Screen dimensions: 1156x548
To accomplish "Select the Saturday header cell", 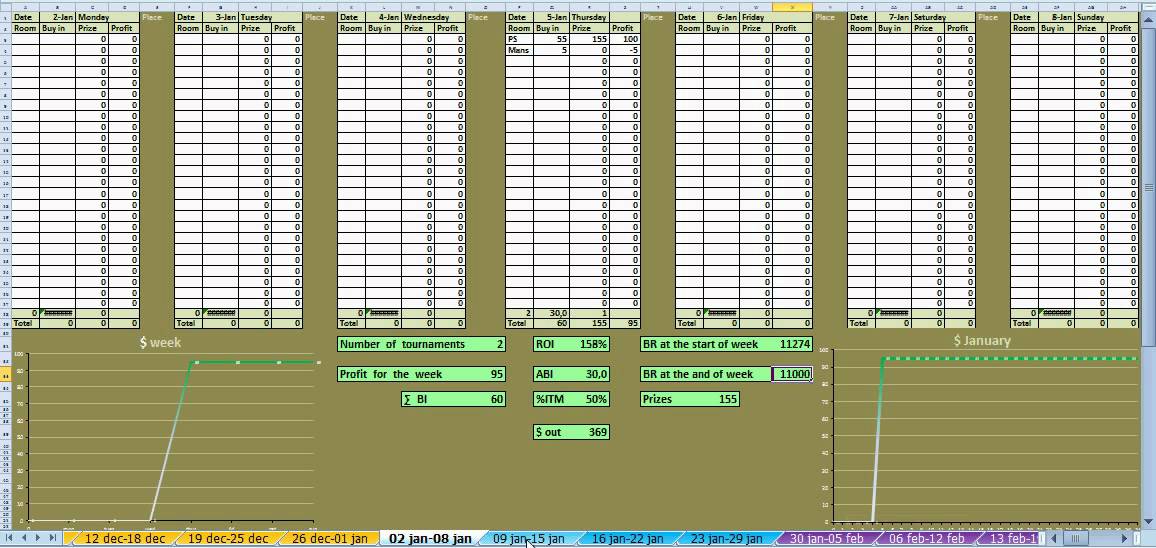I will [x=942, y=17].
